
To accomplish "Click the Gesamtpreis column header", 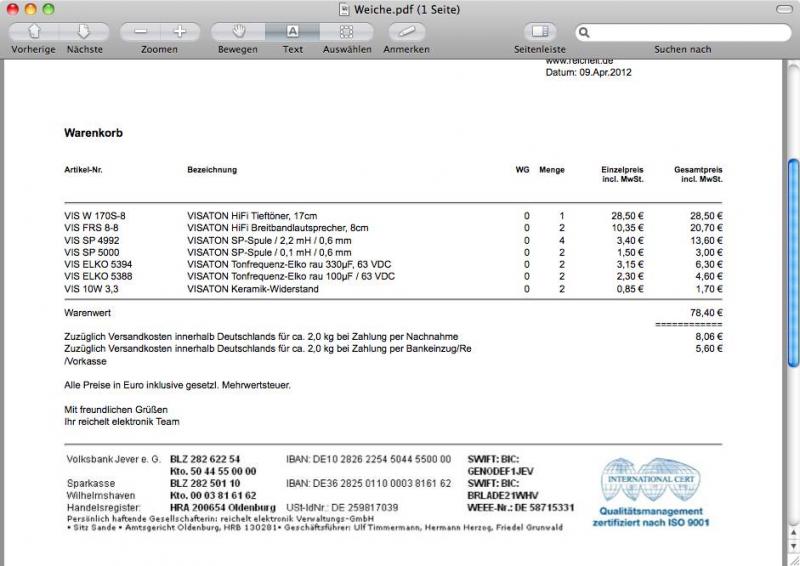I will [x=698, y=174].
